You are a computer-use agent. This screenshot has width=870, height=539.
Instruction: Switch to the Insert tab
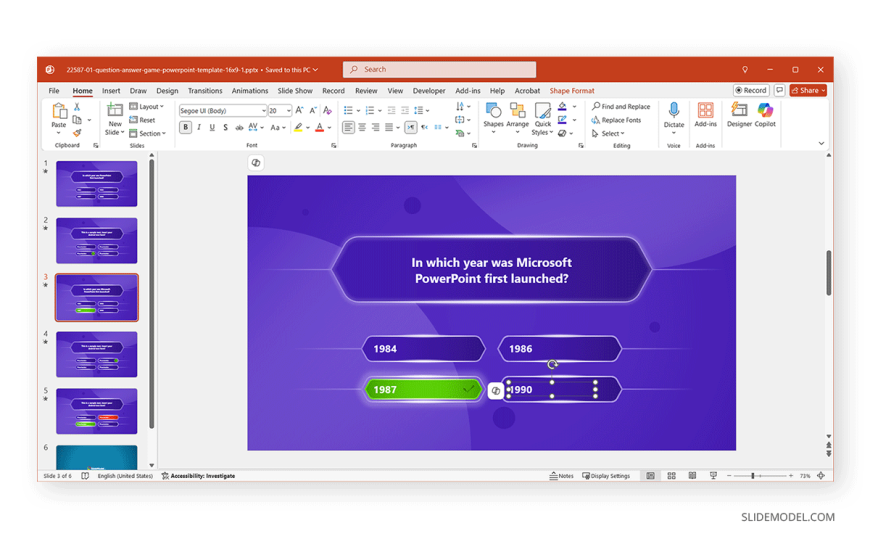point(111,90)
